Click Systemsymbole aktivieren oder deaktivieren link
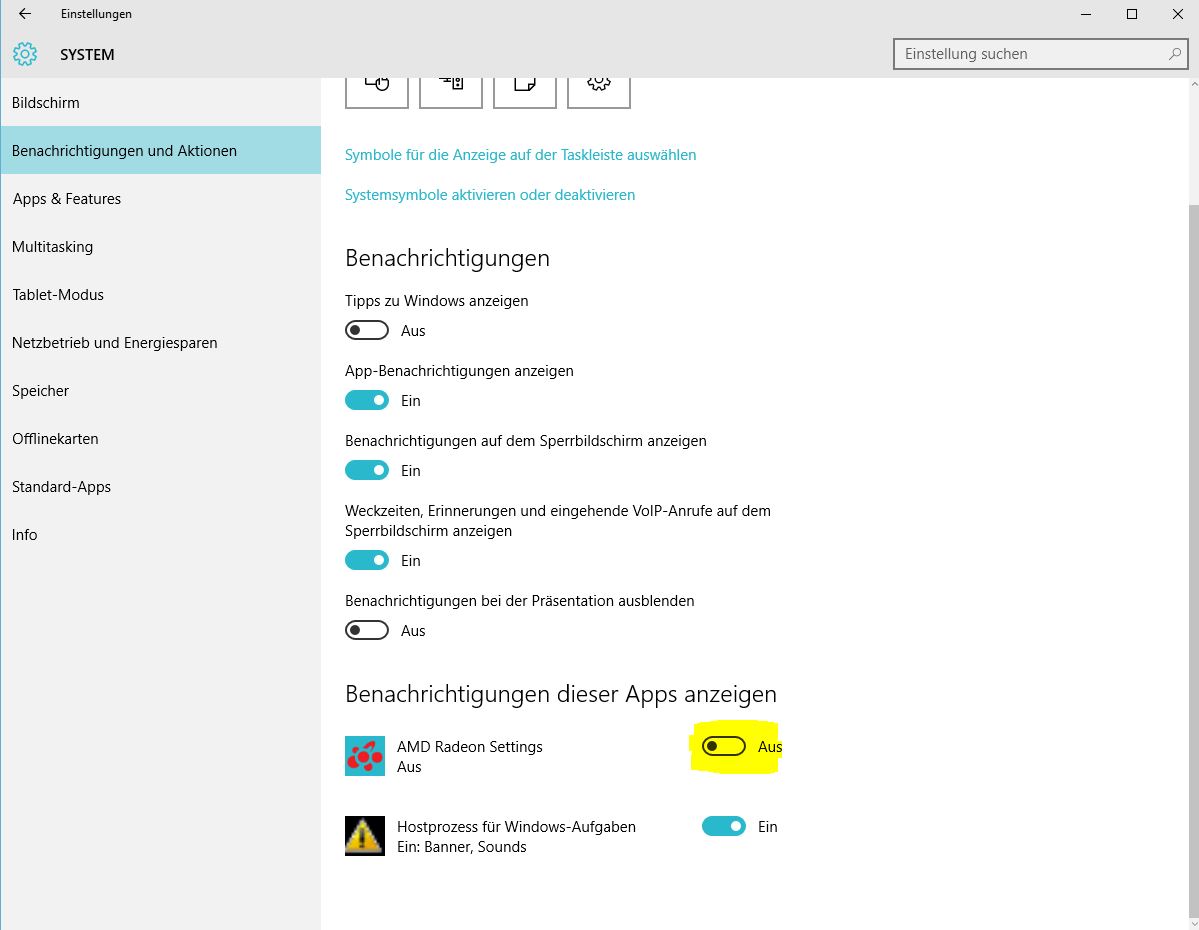This screenshot has width=1199, height=930. (x=490, y=195)
